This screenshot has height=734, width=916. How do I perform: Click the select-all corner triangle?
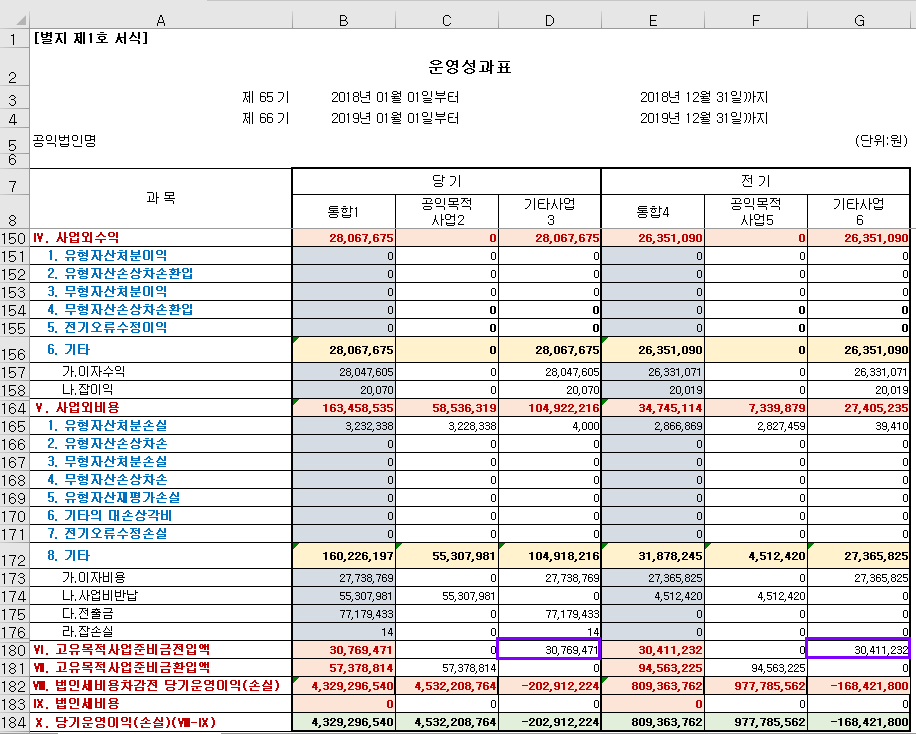coord(14,19)
